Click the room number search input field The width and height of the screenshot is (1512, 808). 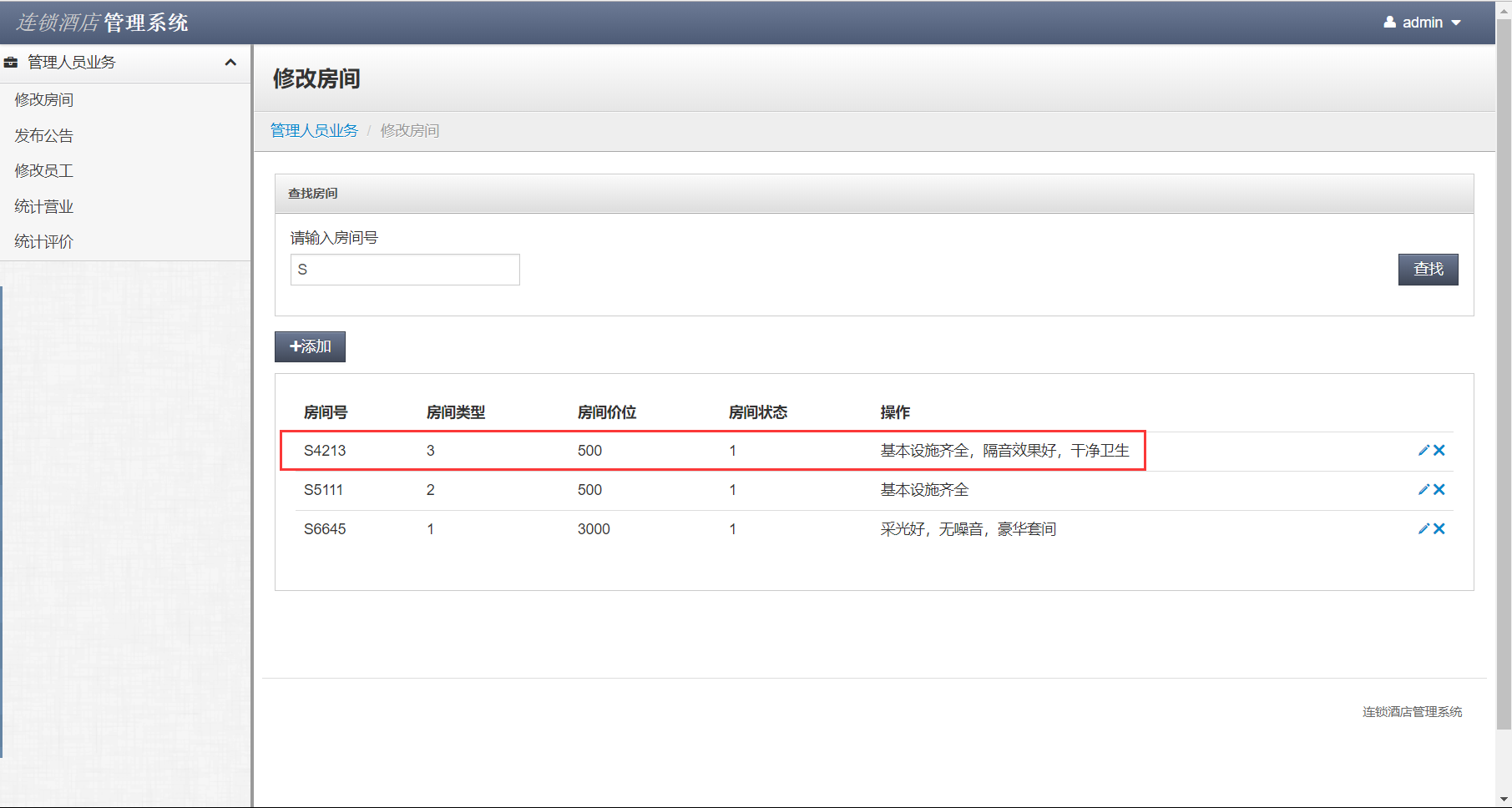(404, 269)
